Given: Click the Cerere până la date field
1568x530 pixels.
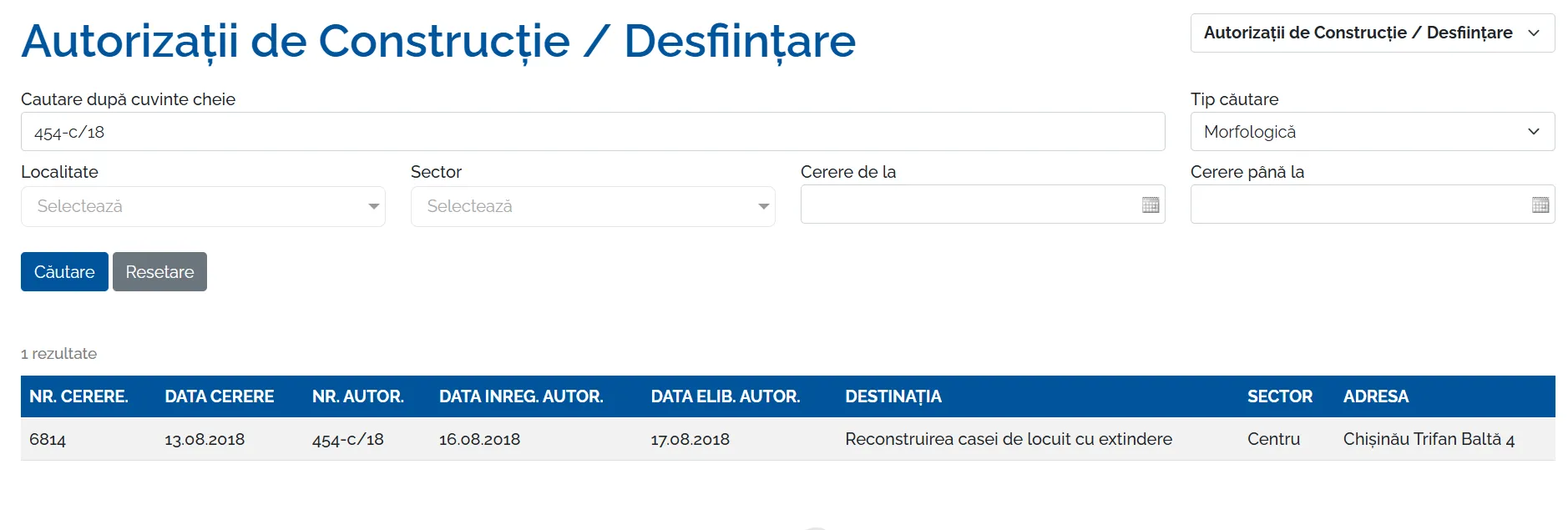Looking at the screenshot, I should (x=1358, y=204).
